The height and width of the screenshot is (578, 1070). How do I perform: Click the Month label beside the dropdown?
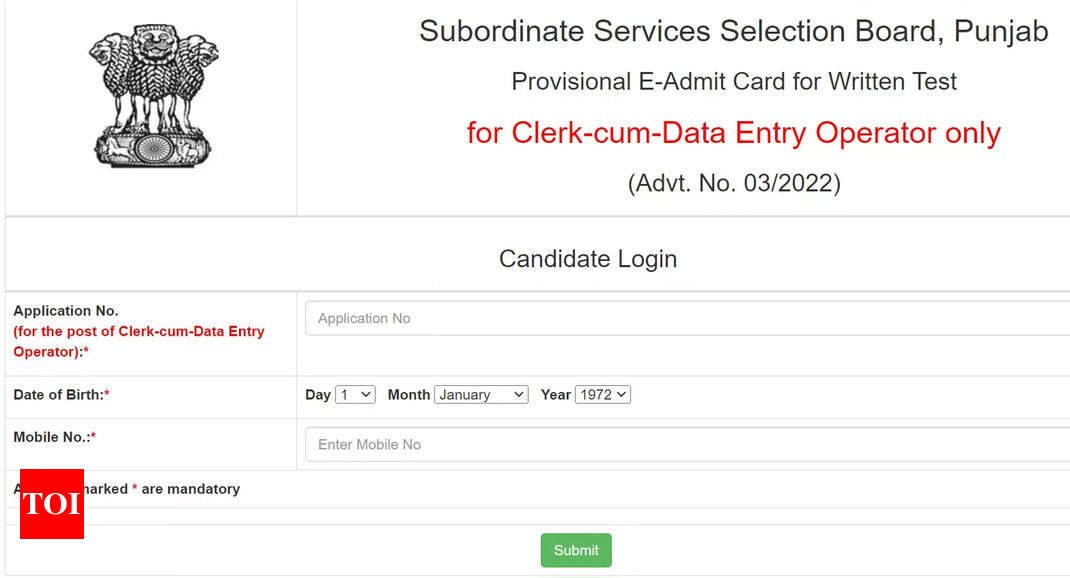[x=409, y=394]
